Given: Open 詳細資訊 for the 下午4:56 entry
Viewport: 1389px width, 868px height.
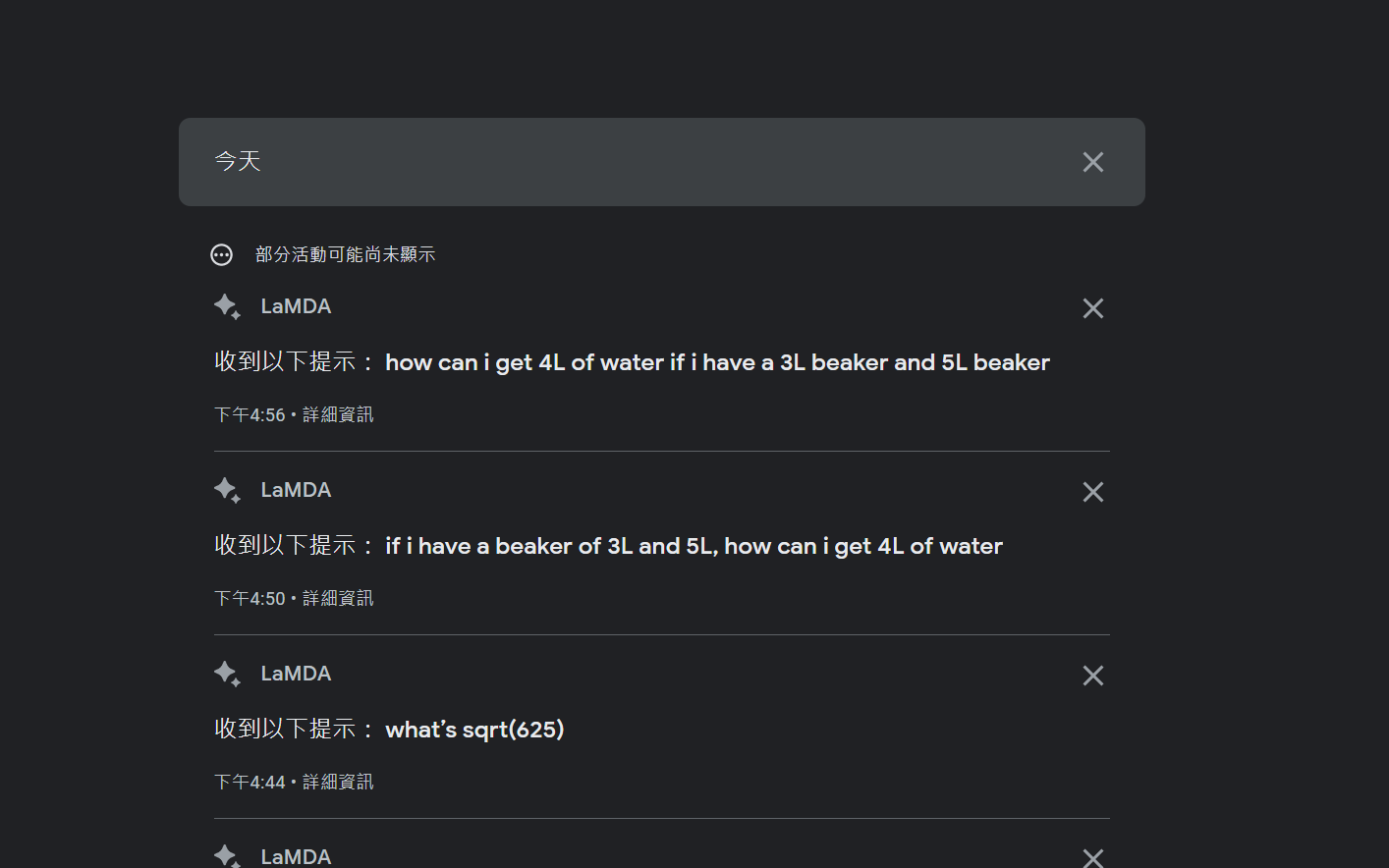Looking at the screenshot, I should [338, 415].
